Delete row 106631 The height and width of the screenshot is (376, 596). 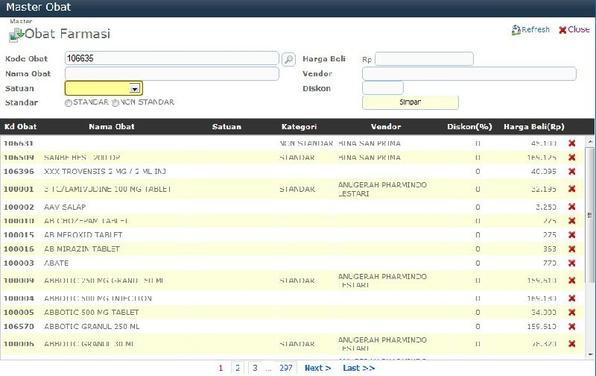click(572, 143)
